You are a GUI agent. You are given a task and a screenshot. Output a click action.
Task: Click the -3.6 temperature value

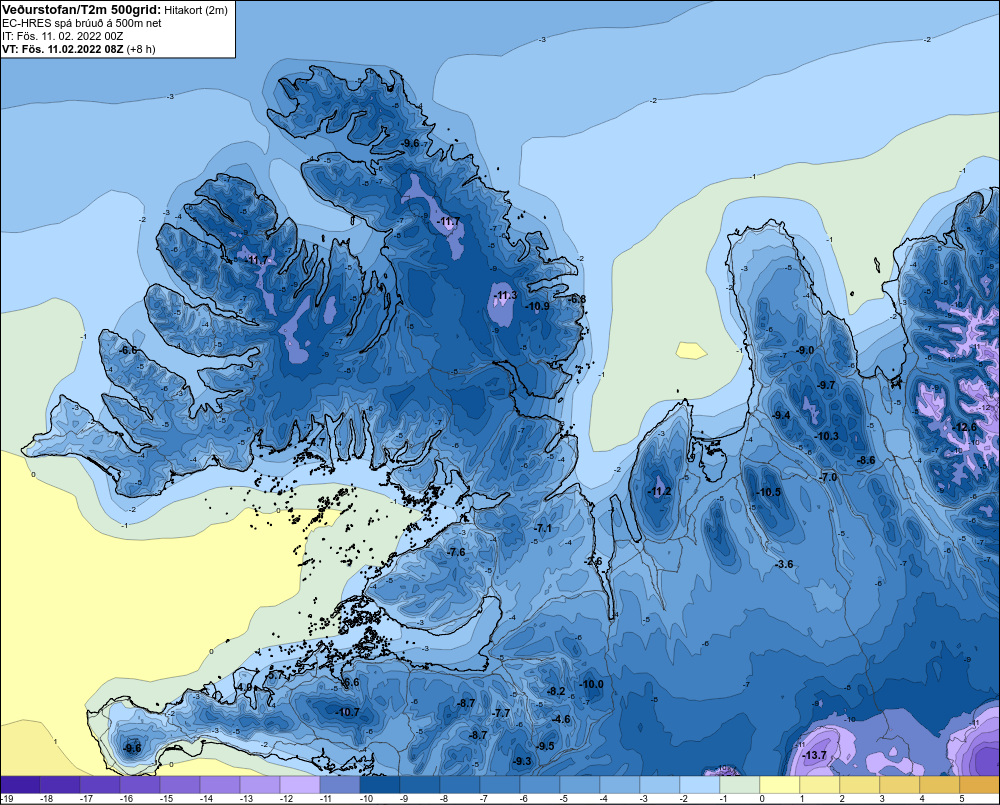[784, 564]
